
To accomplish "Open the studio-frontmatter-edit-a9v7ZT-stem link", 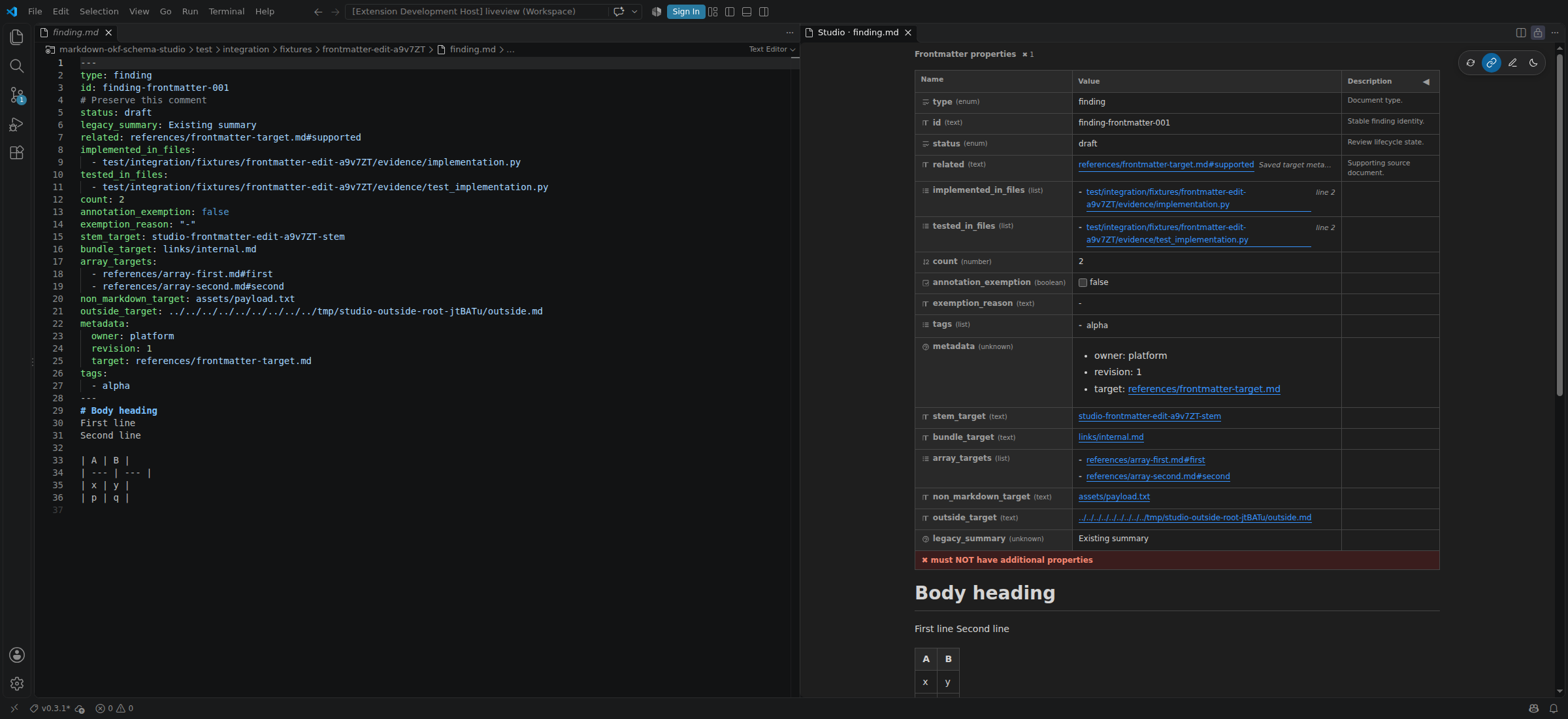I will (x=1149, y=416).
